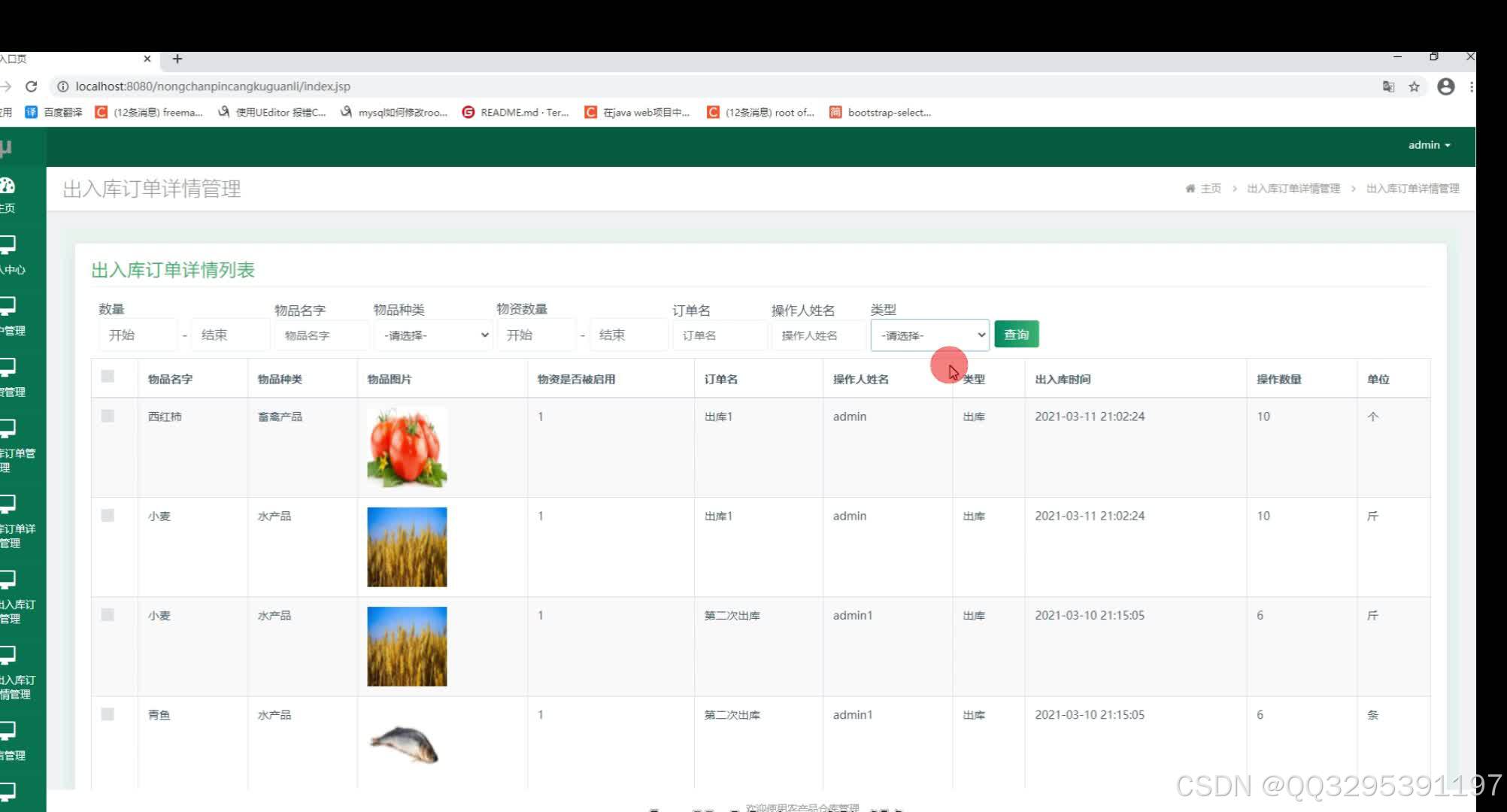Screen dimensions: 1507x812
Task: Open 出入库订情管理 monitor icon in sidebar
Action: [8, 655]
